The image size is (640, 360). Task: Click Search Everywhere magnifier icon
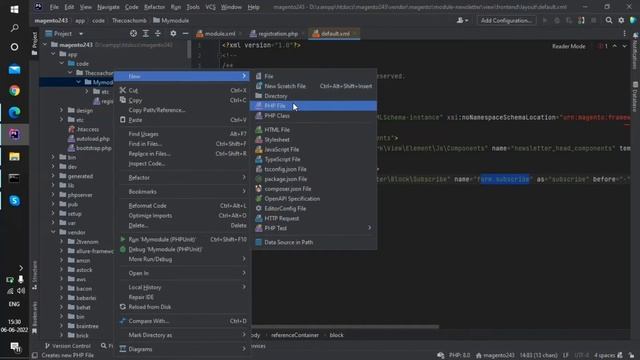point(609,20)
